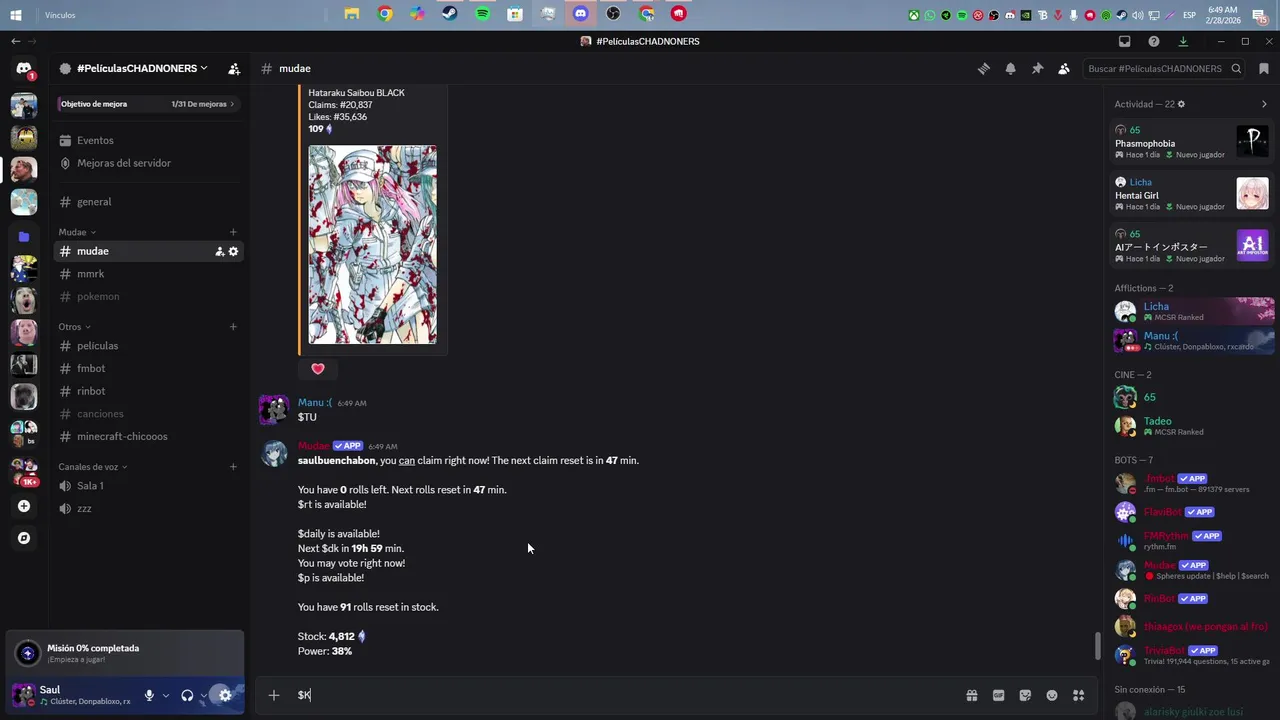Open microphone input options chevron
The height and width of the screenshot is (720, 1280).
(x=166, y=695)
